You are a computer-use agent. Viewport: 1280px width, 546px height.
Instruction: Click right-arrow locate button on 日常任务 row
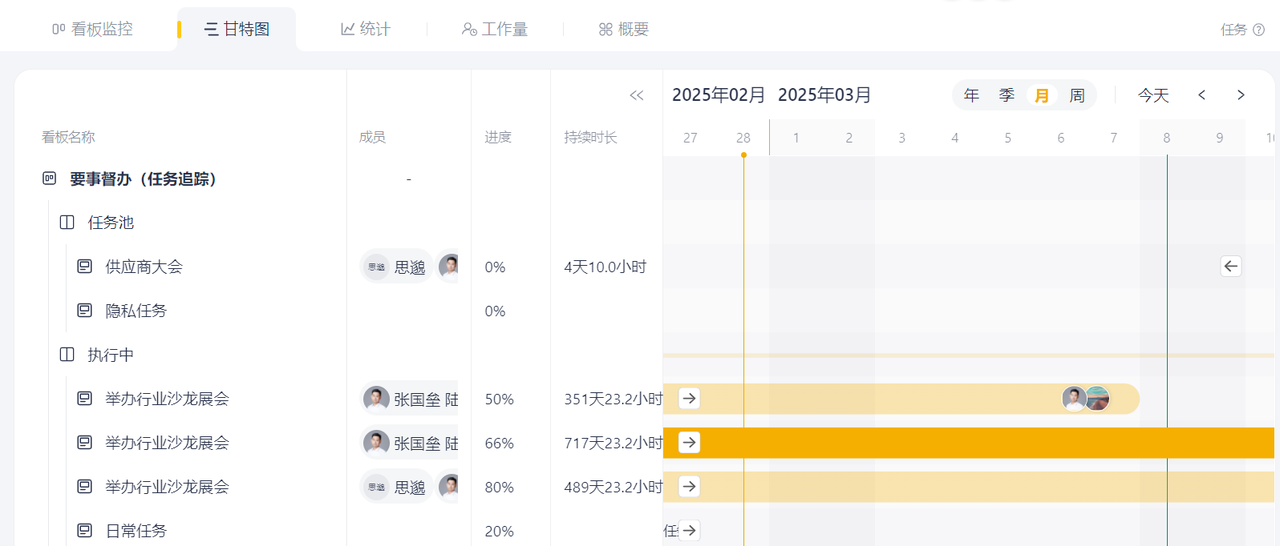click(689, 530)
